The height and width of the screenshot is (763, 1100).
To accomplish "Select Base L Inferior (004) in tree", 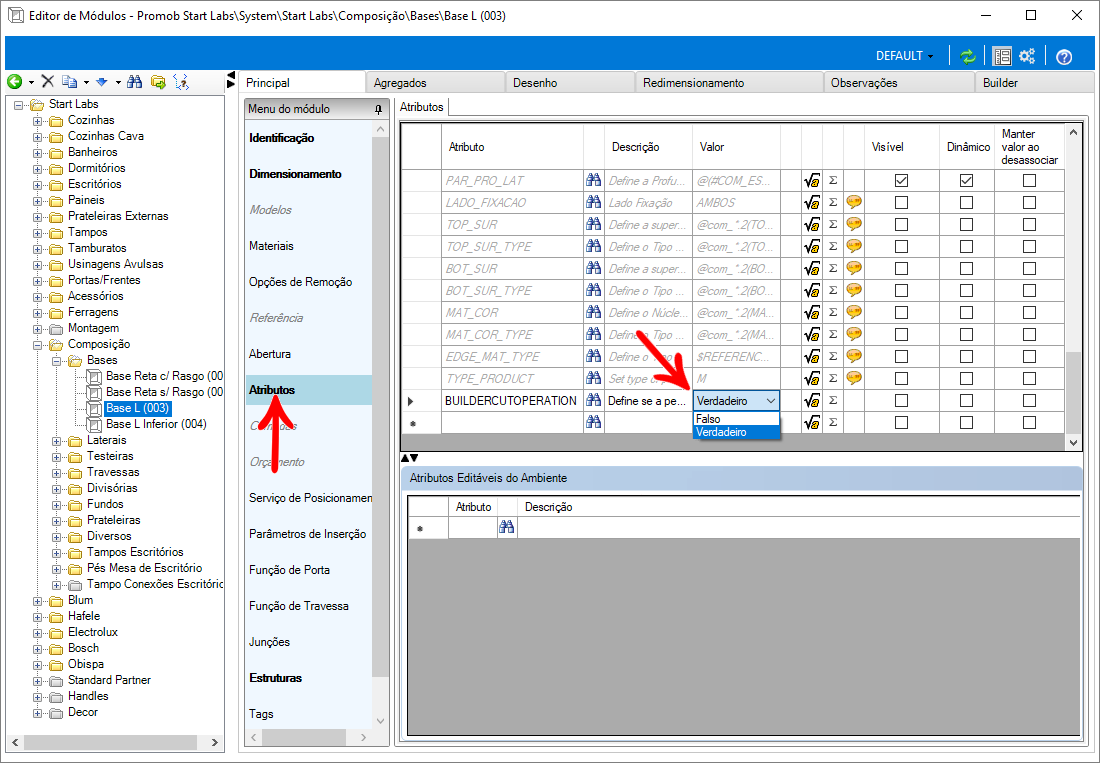I will (156, 424).
